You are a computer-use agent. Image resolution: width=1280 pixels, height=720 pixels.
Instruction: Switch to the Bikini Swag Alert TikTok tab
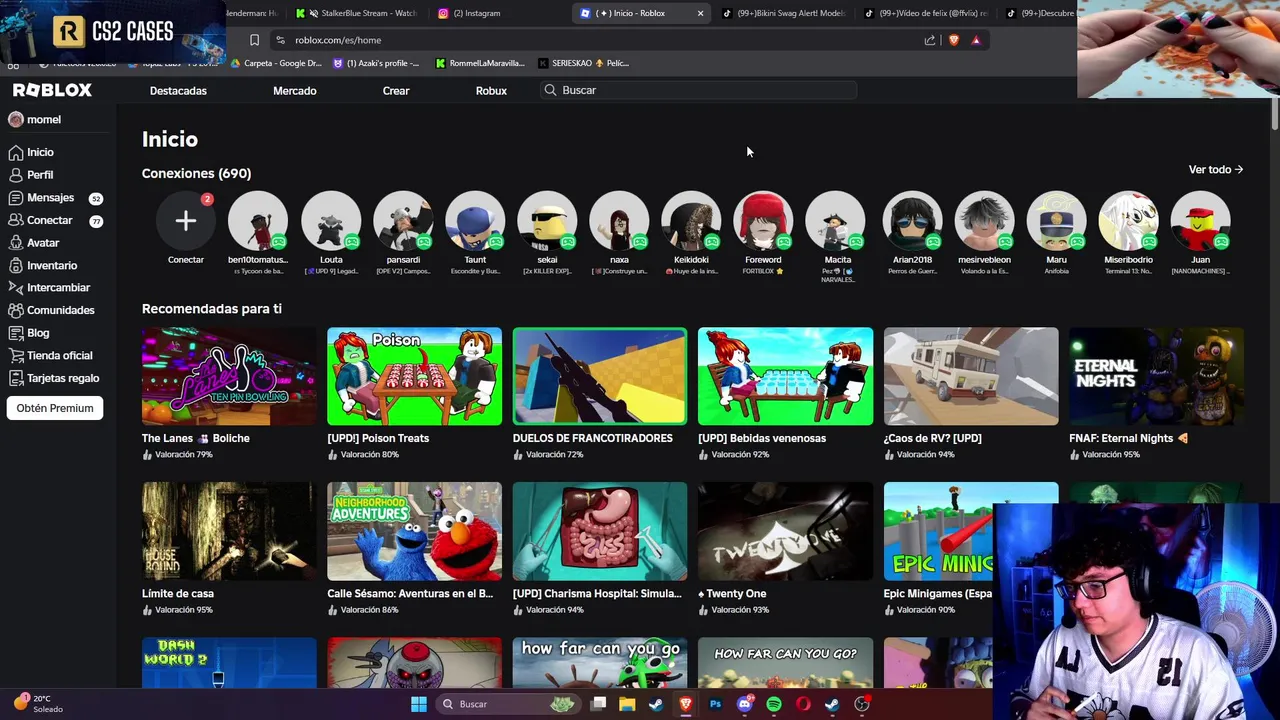785,13
